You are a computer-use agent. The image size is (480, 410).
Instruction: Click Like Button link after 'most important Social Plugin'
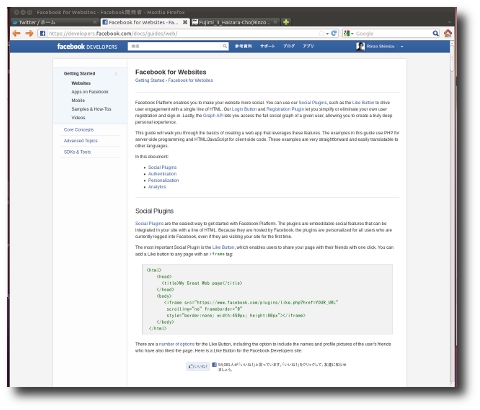tap(223, 248)
